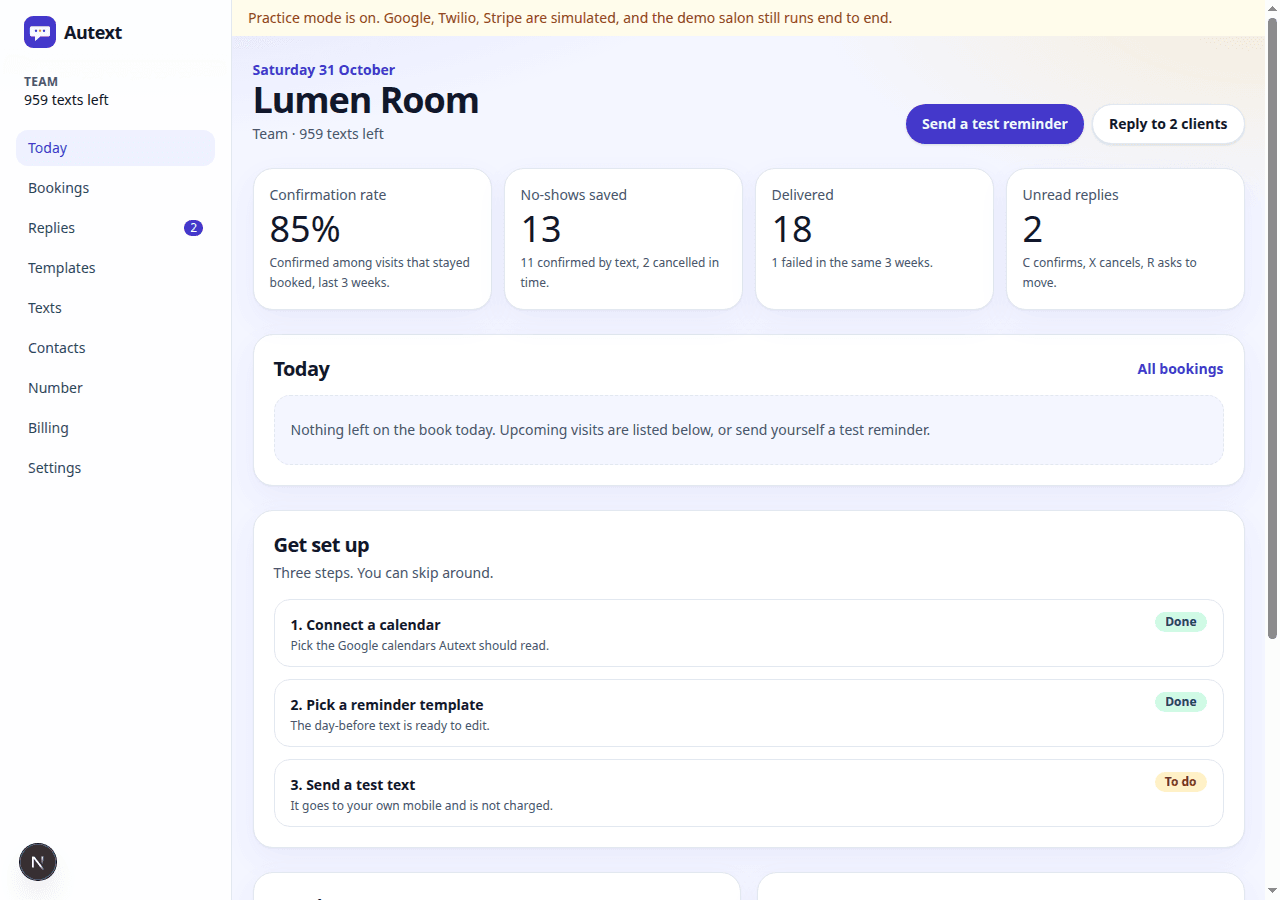Go to Billing in the sidebar
The width and height of the screenshot is (1280, 900).
pos(115,428)
